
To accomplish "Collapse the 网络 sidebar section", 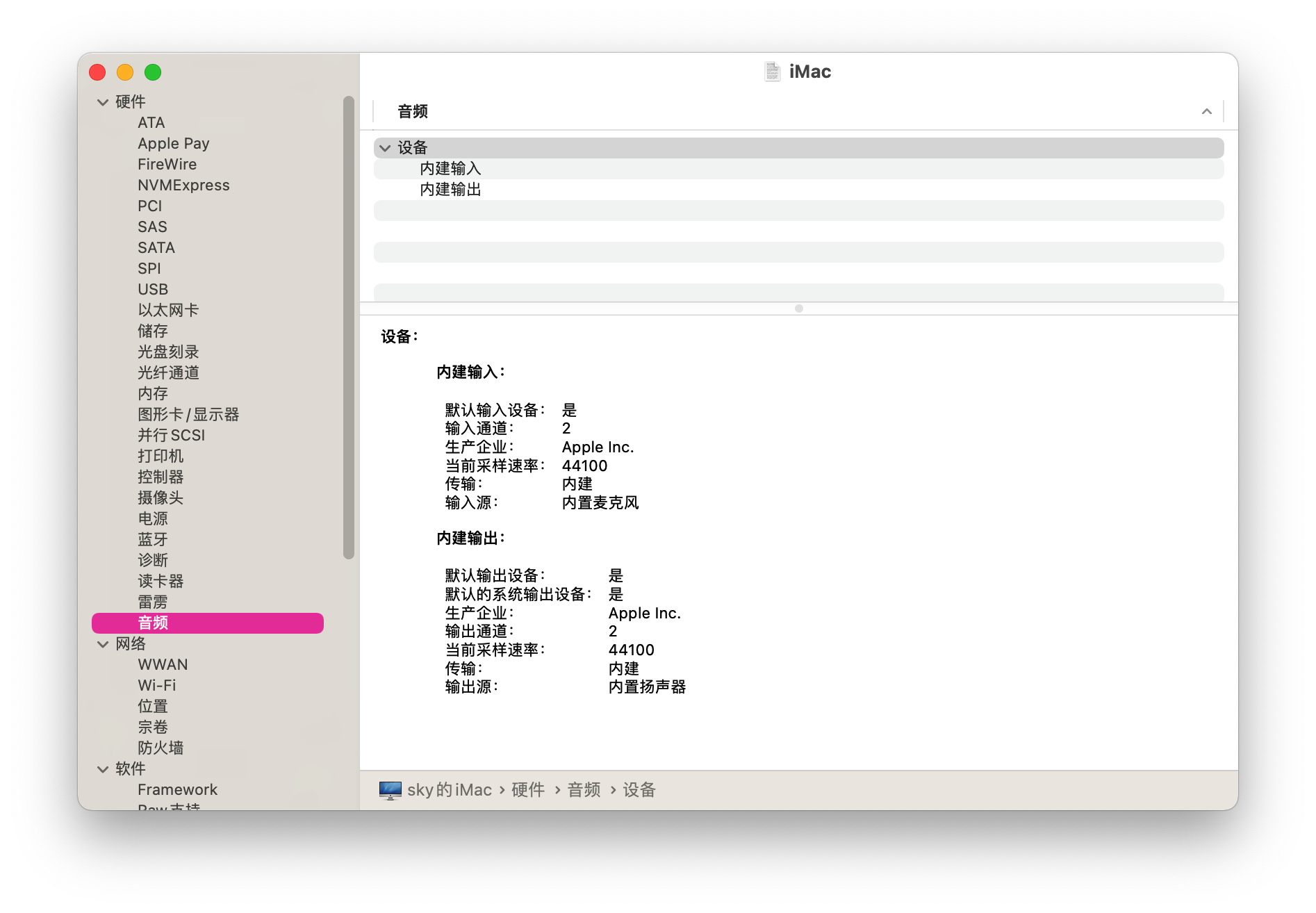I will tap(103, 644).
